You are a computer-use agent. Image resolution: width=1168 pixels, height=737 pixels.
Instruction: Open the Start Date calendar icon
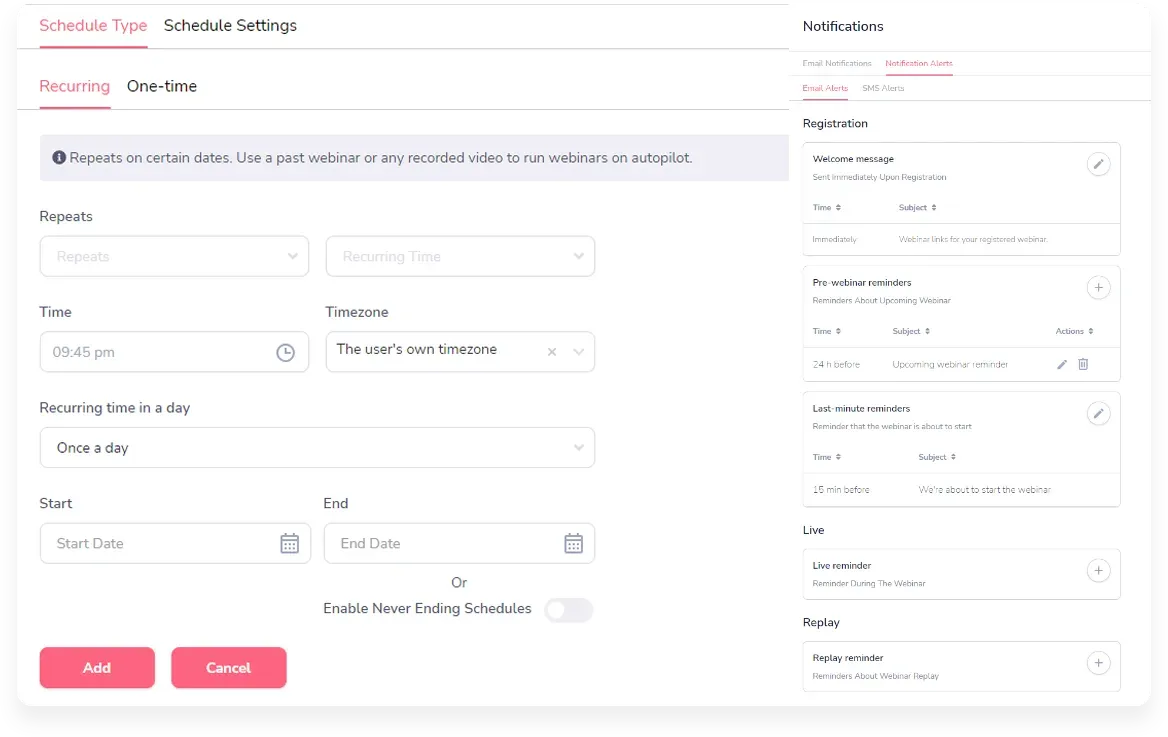[x=289, y=543]
